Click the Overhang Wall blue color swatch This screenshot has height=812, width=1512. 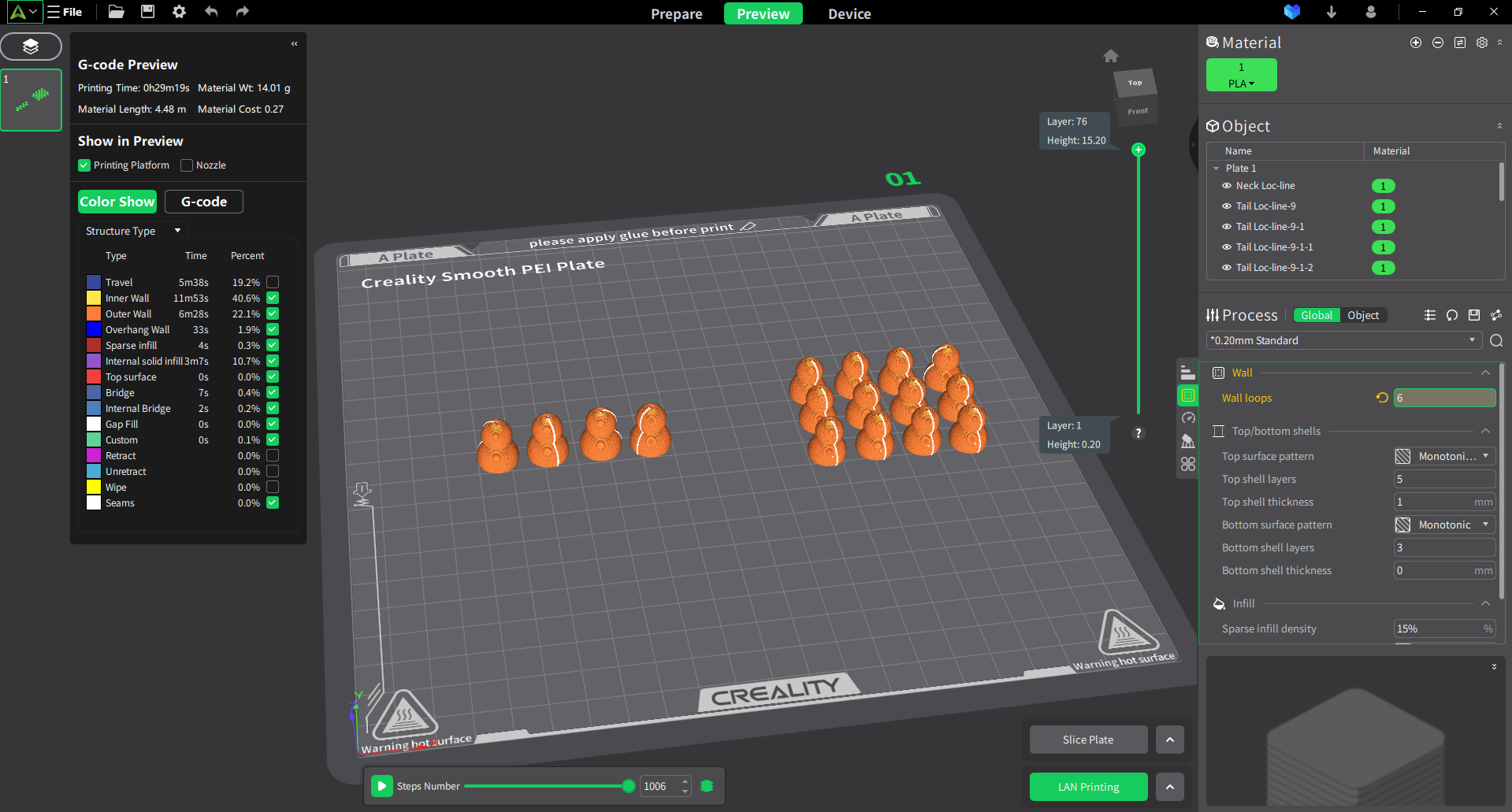(x=94, y=329)
